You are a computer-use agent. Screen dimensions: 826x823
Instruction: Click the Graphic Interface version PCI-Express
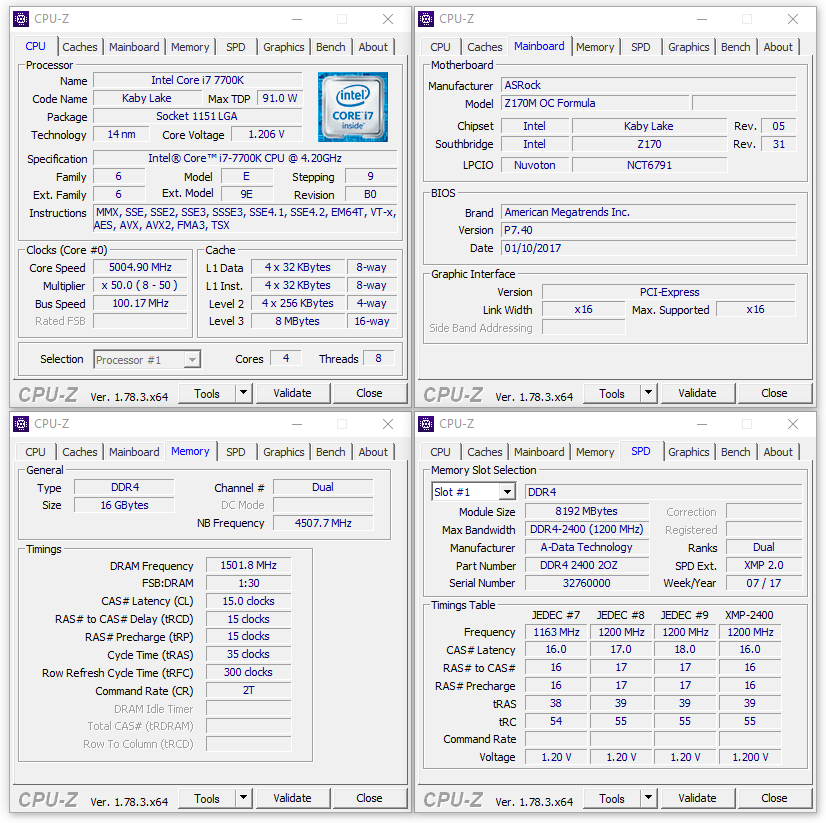point(669,292)
